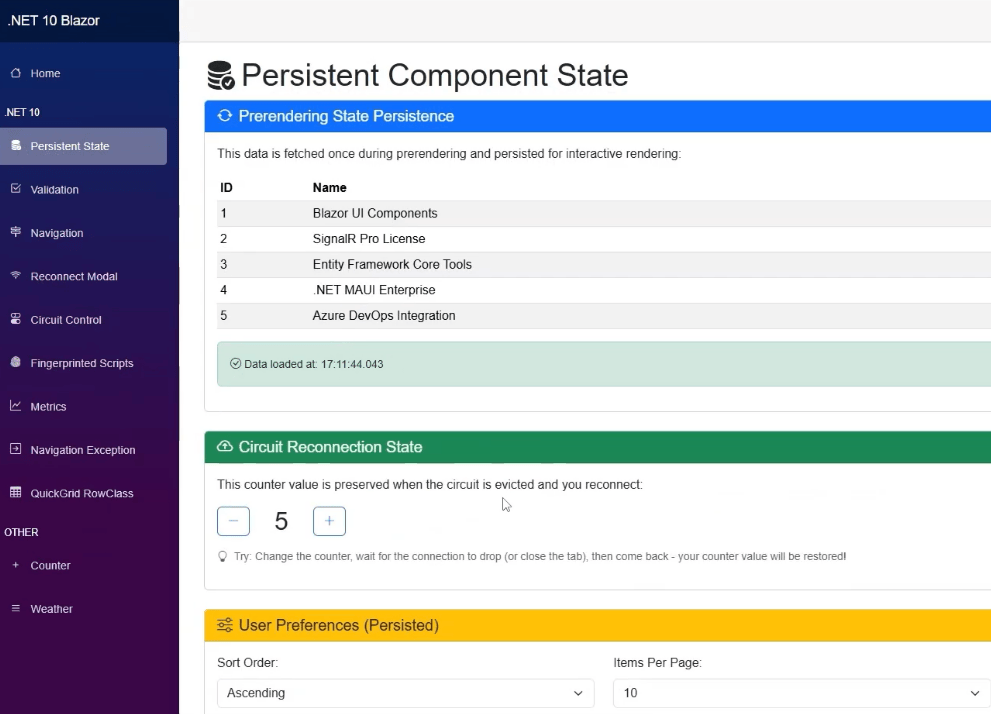
Task: Select the Metrics chart icon in sidebar
Action: [14, 406]
